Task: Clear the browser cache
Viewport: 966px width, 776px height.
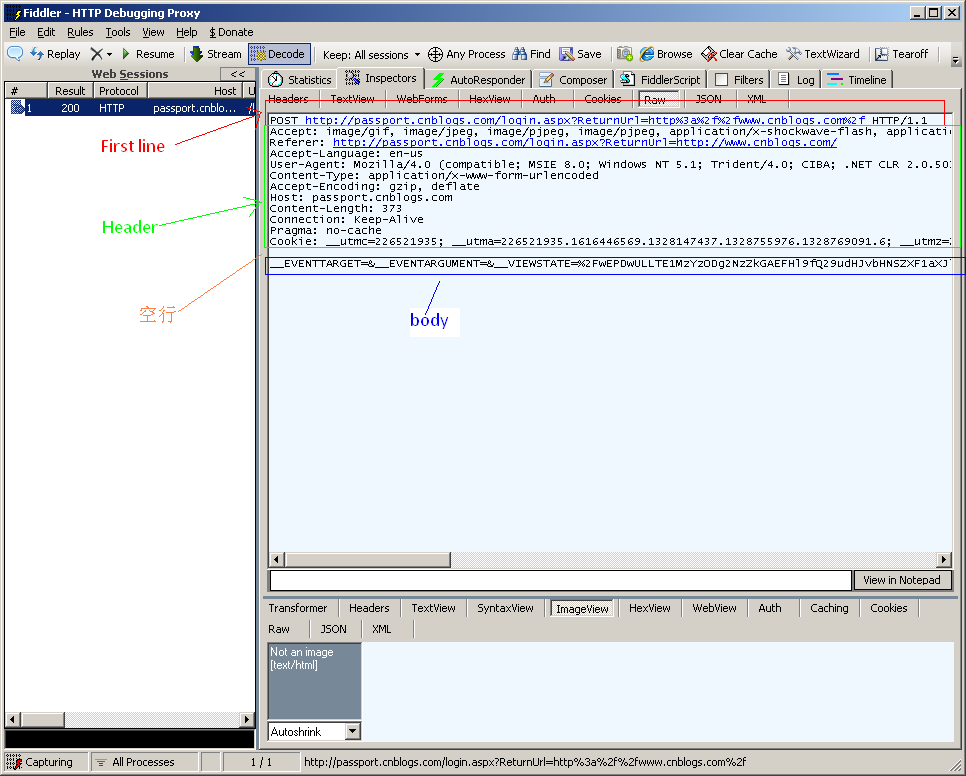Action: 739,54
